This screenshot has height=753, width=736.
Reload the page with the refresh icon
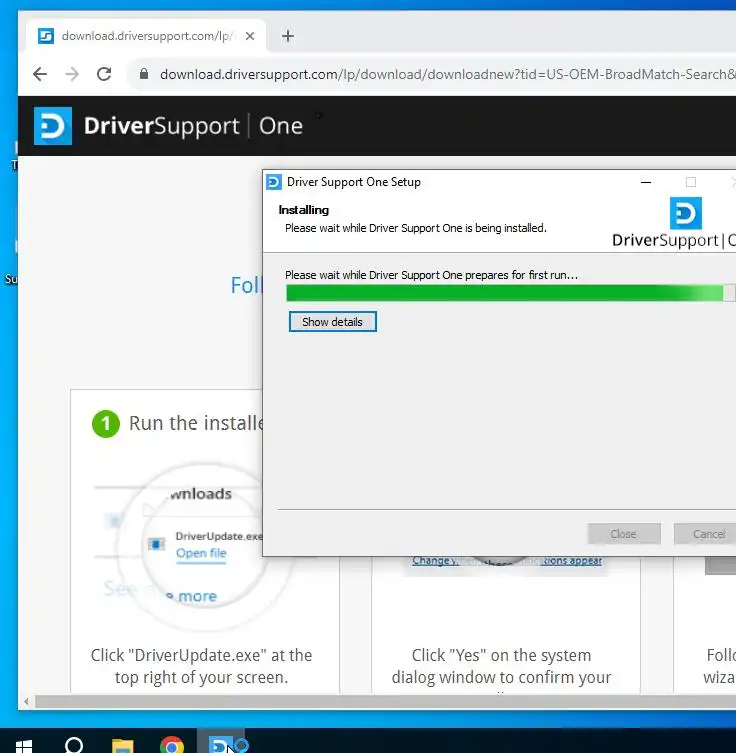tap(104, 74)
